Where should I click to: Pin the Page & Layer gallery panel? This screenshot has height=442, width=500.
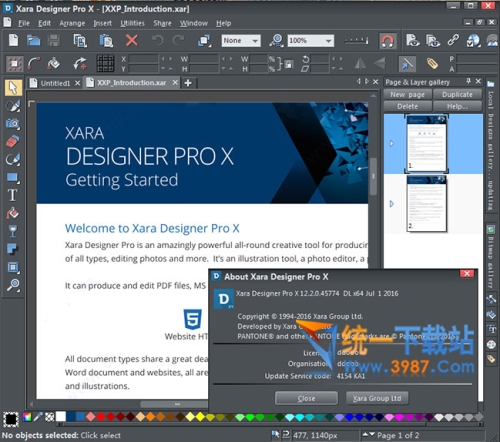pos(468,81)
